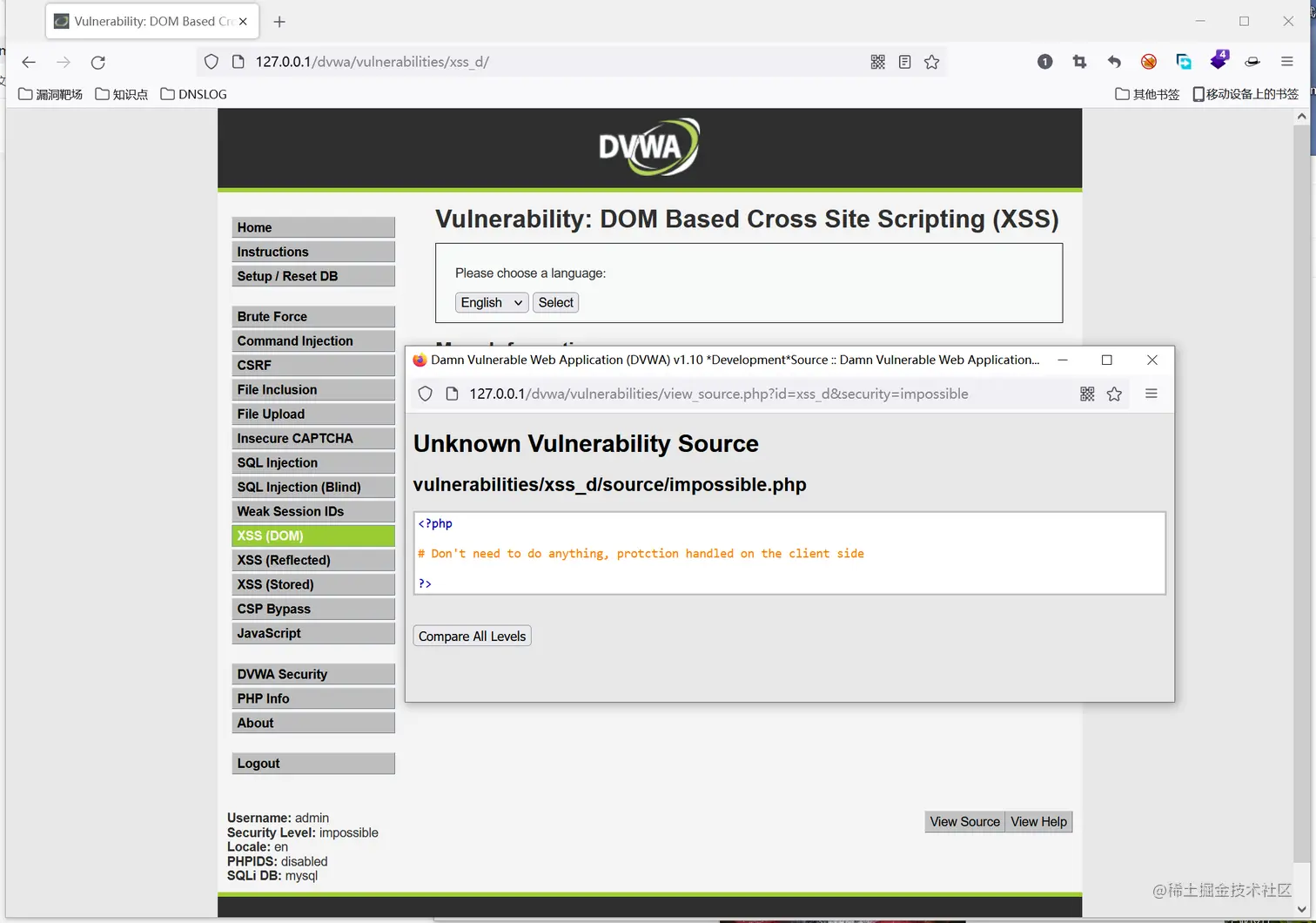Open the English language dropdown
This screenshot has width=1316, height=923.
pyautogui.click(x=492, y=302)
